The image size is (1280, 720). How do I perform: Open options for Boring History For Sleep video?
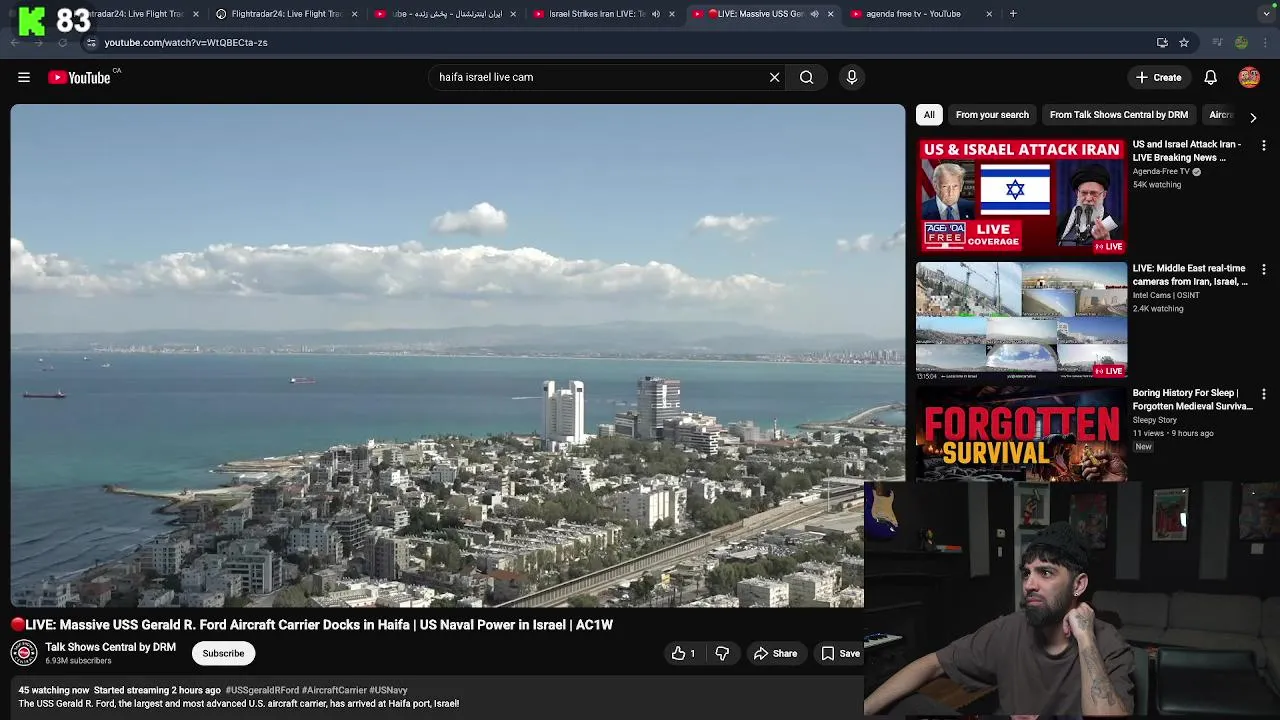(1263, 395)
